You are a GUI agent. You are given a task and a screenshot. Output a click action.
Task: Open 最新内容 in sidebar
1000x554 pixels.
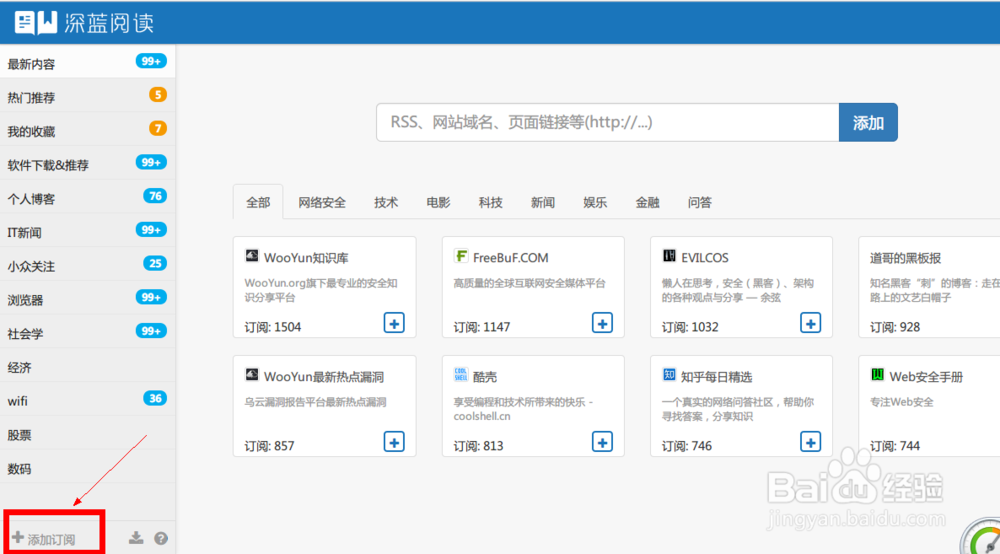[x=87, y=64]
